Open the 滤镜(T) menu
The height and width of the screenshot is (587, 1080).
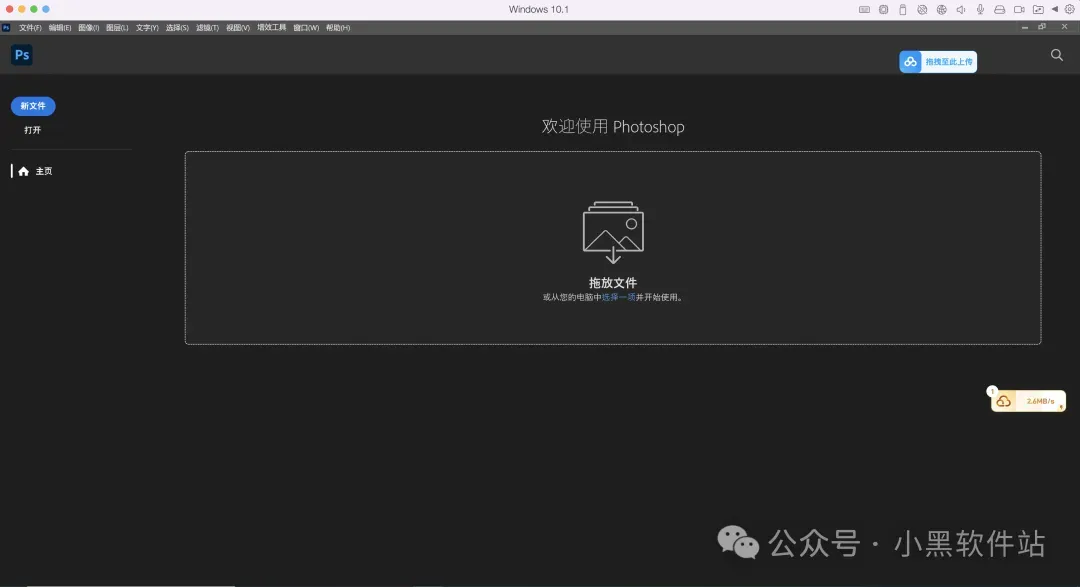207,28
